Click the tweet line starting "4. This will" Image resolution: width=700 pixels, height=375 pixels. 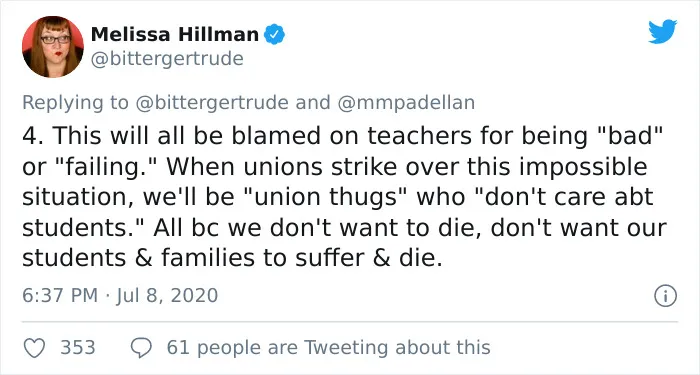pyautogui.click(x=342, y=135)
